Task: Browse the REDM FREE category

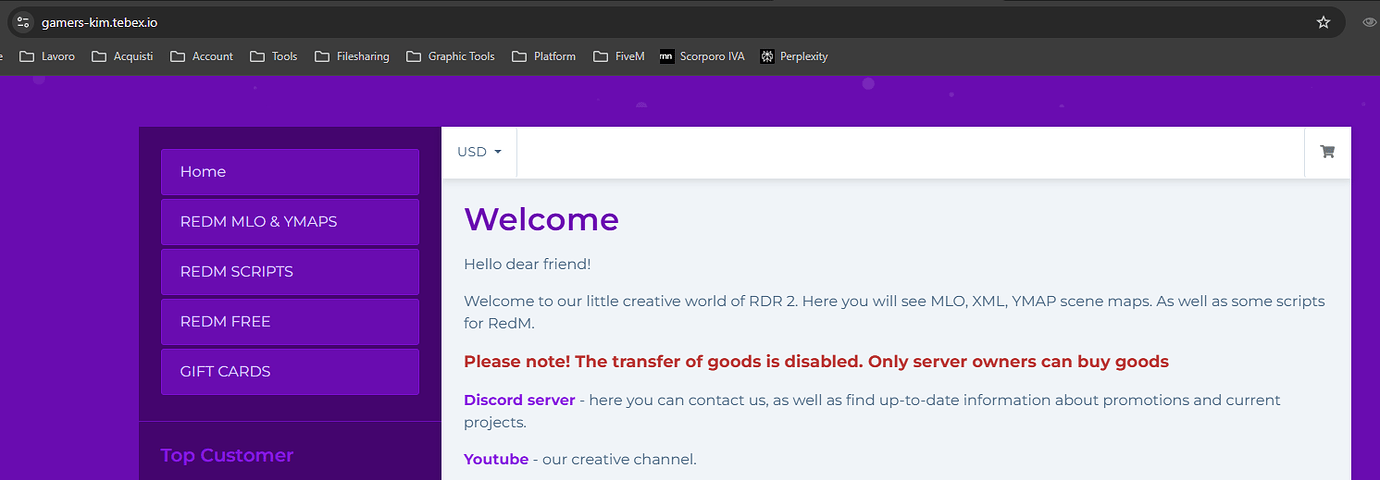Action: pyautogui.click(x=289, y=322)
